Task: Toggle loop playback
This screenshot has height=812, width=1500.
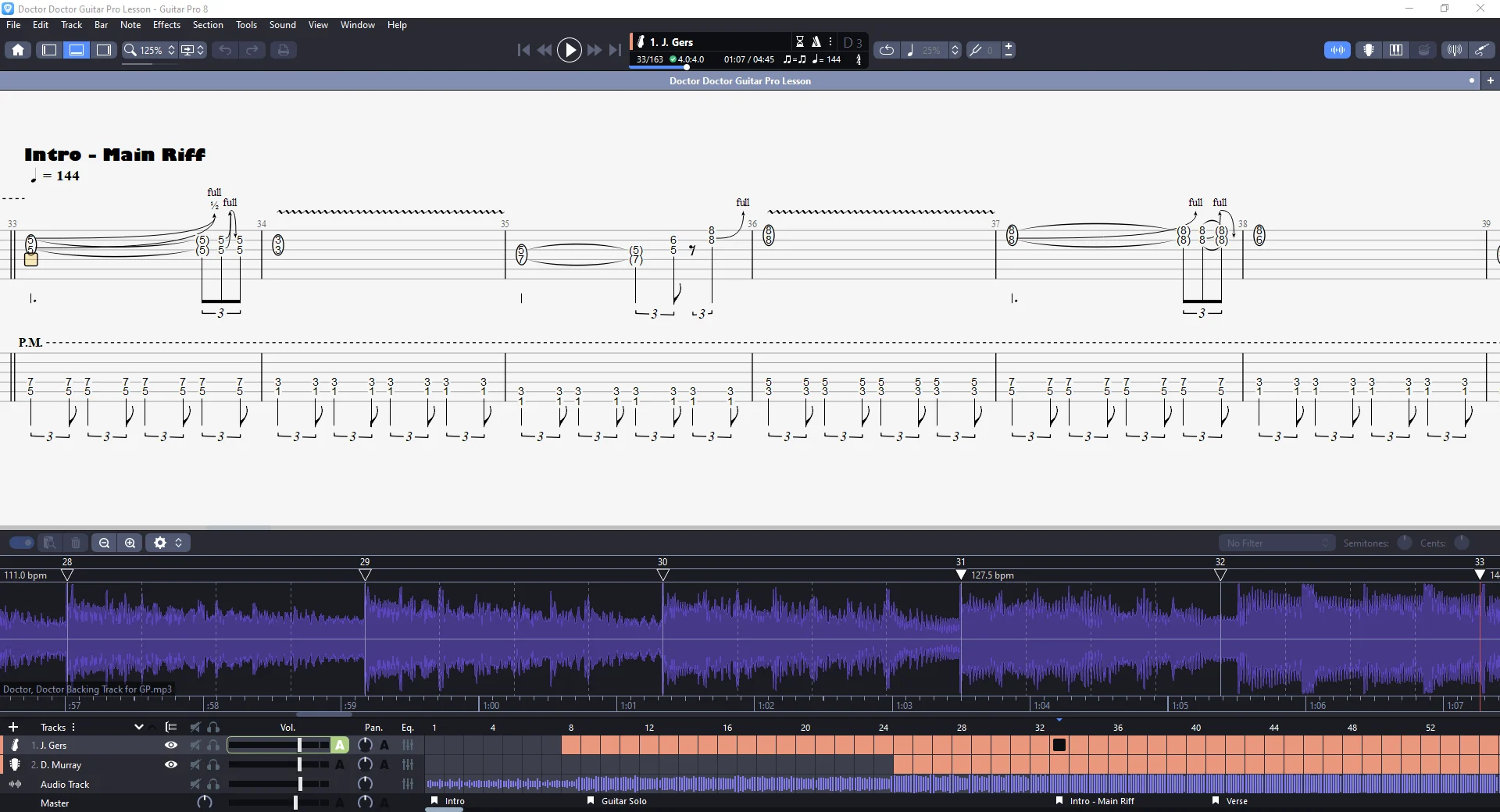Action: click(887, 50)
